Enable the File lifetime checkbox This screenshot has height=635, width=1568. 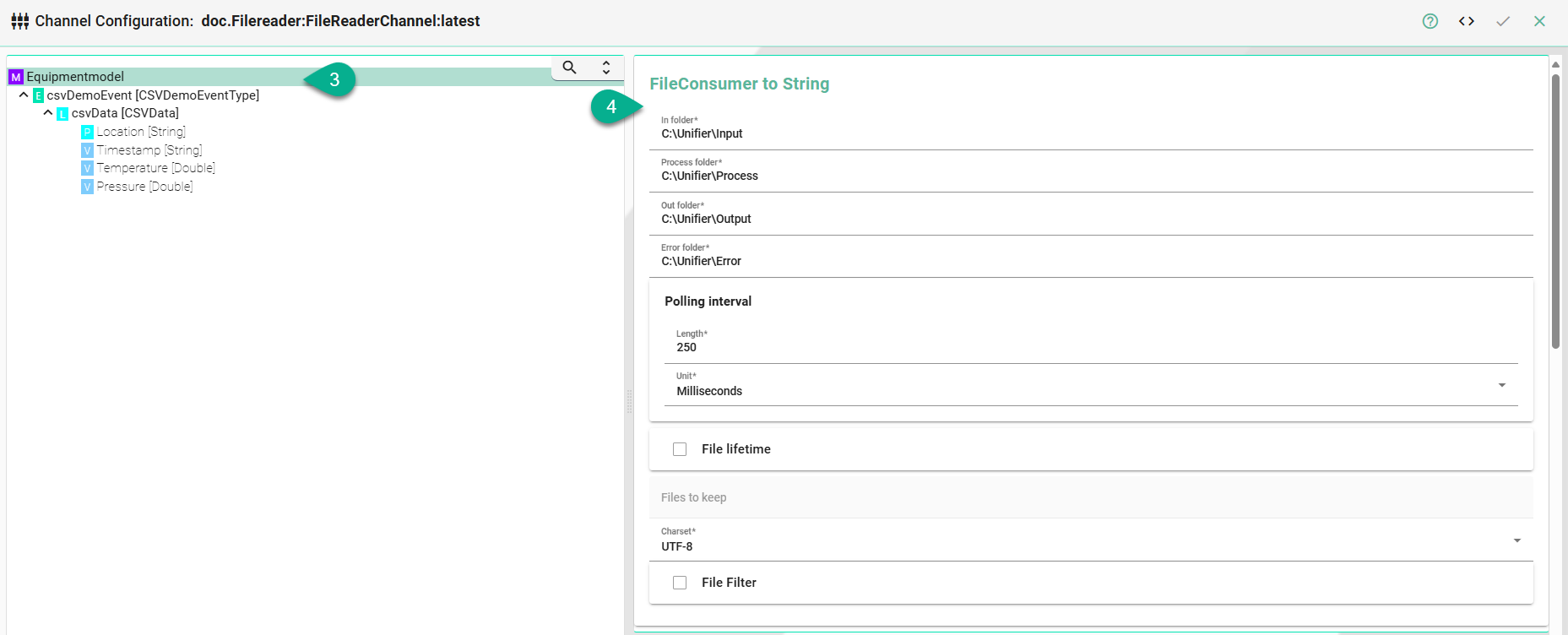coord(680,449)
